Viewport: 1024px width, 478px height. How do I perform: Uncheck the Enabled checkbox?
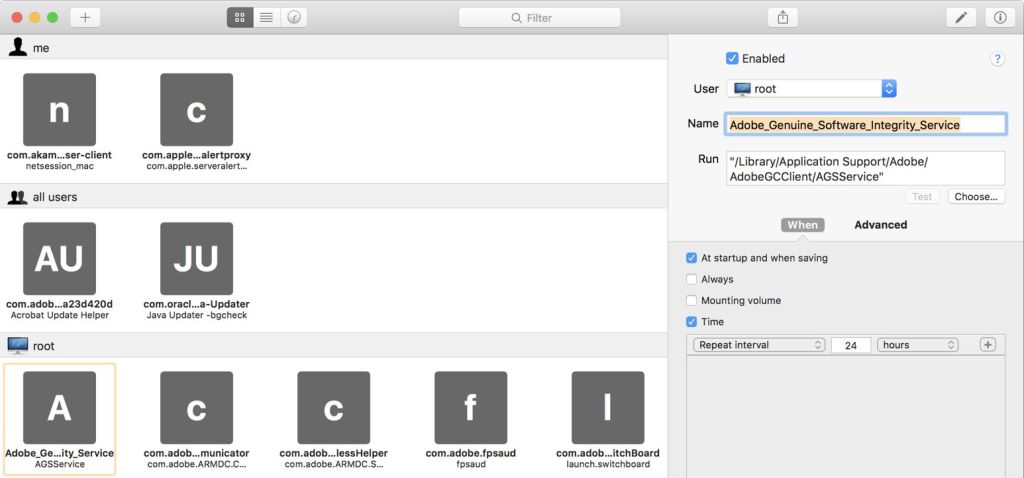[732, 59]
